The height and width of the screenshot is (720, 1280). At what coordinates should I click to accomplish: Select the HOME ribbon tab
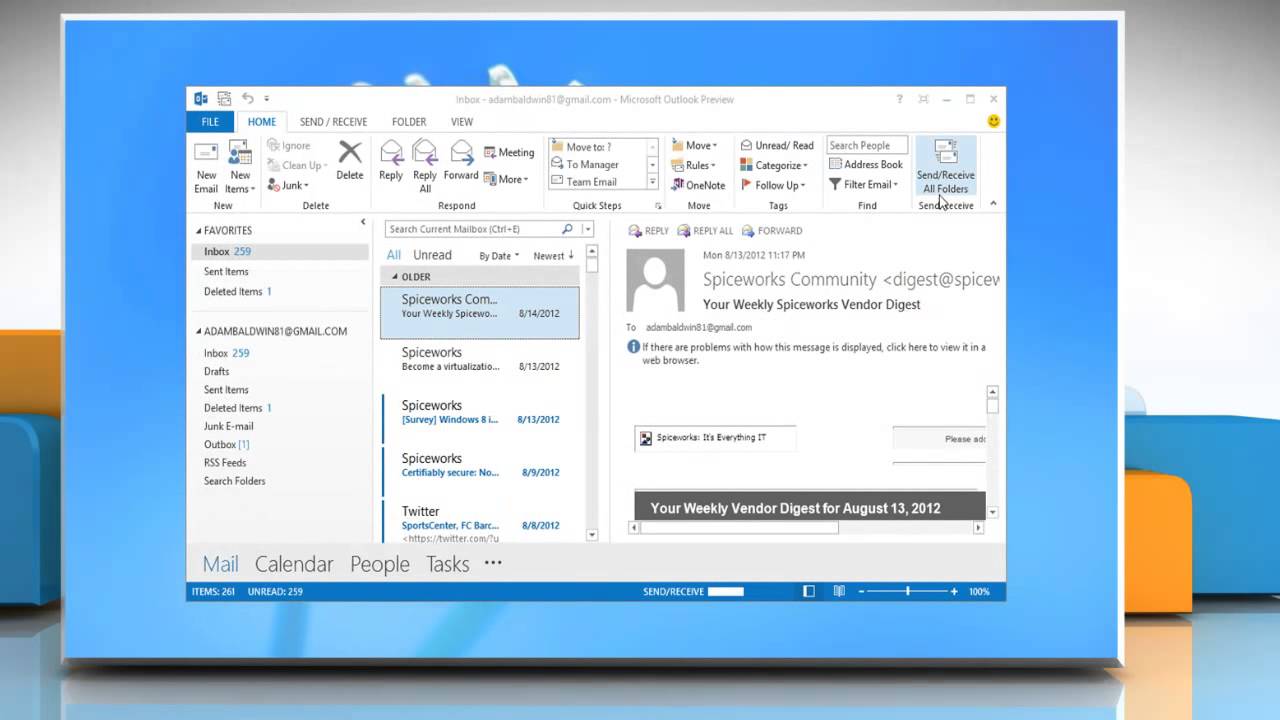click(x=262, y=122)
